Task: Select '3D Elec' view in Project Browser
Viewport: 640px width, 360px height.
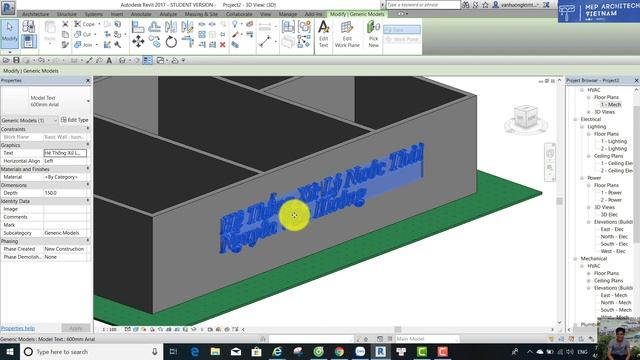Action: tap(609, 215)
